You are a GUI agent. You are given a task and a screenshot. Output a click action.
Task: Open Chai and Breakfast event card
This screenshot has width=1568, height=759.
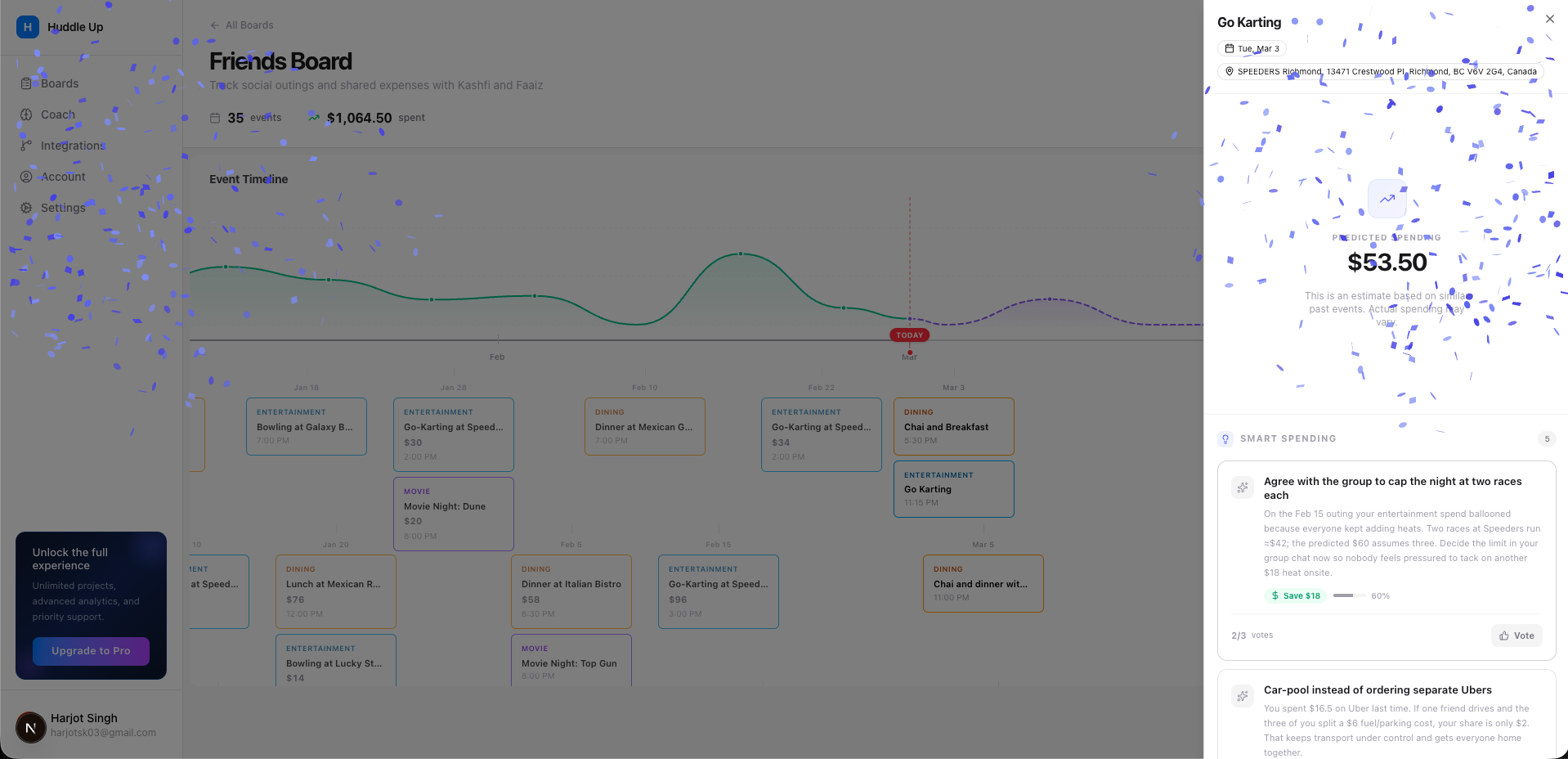pos(954,426)
